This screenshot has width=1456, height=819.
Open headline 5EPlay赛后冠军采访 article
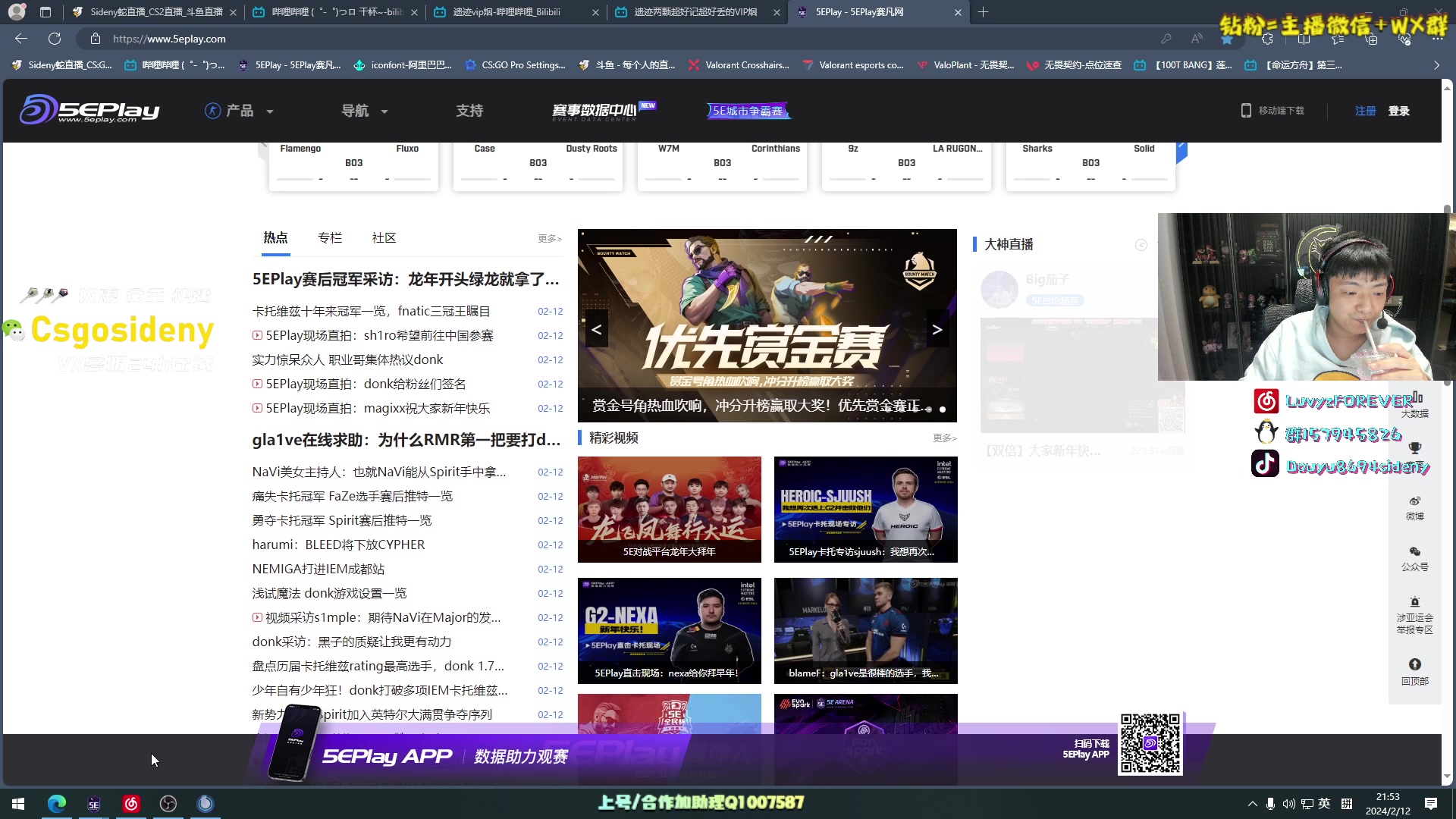click(x=406, y=279)
